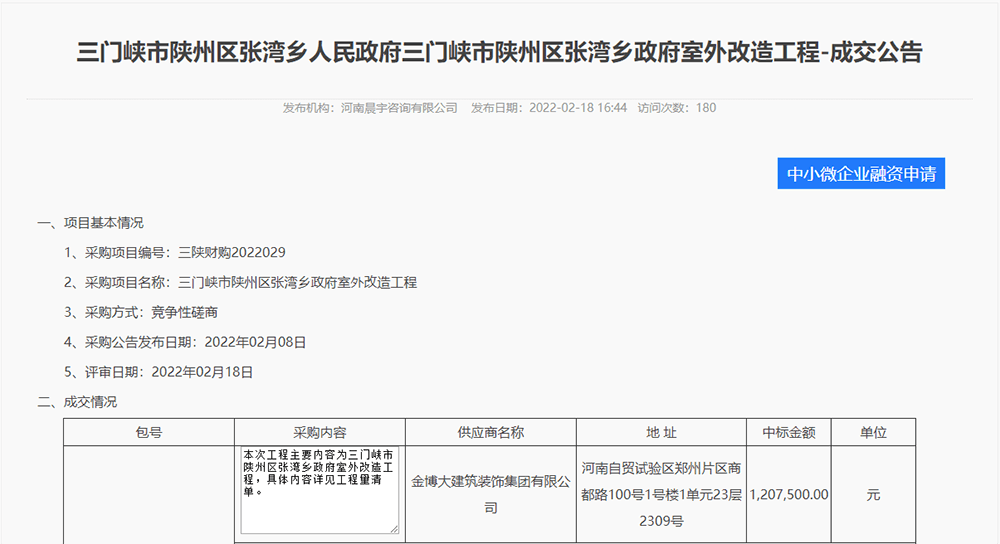Click the 发布日期 2022-02-18 16:44 text
The width and height of the screenshot is (1000, 544).
click(549, 108)
